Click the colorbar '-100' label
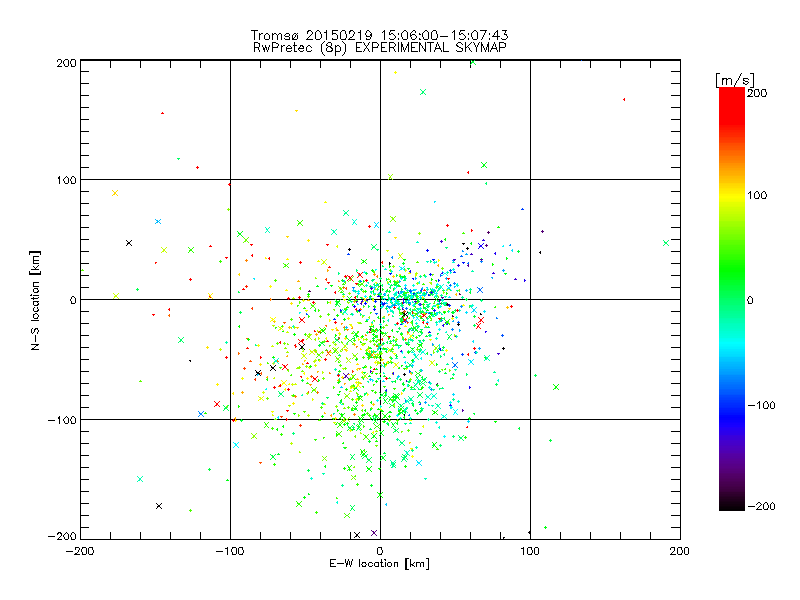Image resolution: width=800 pixels, height=600 pixels. 762,405
